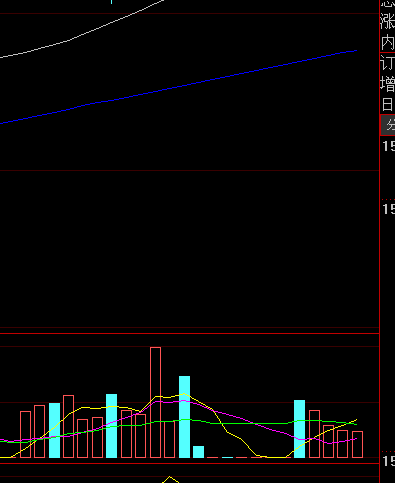Select the 增 row in side panel

388,84
